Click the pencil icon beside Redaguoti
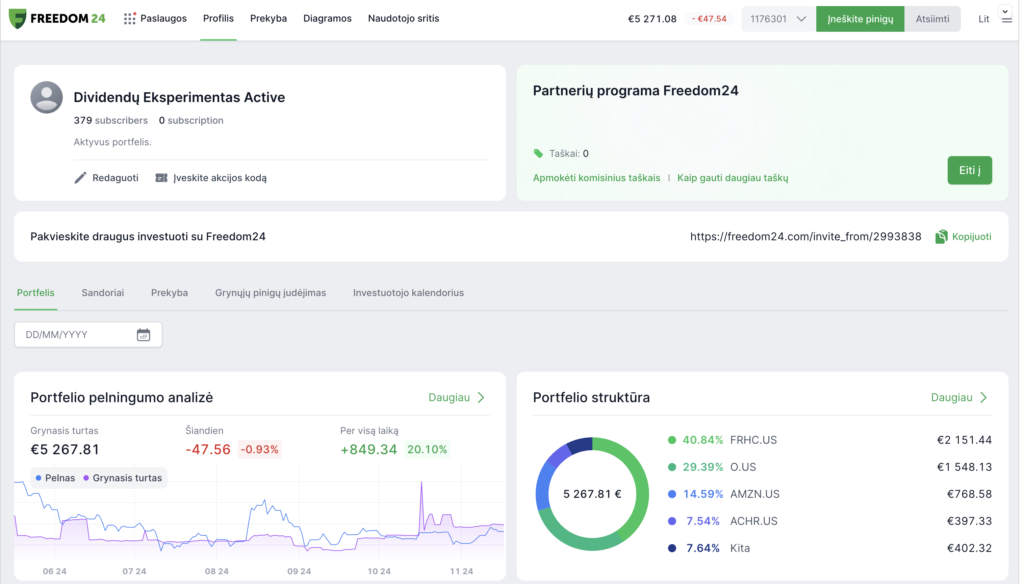Image resolution: width=1024 pixels, height=584 pixels. coord(80,178)
